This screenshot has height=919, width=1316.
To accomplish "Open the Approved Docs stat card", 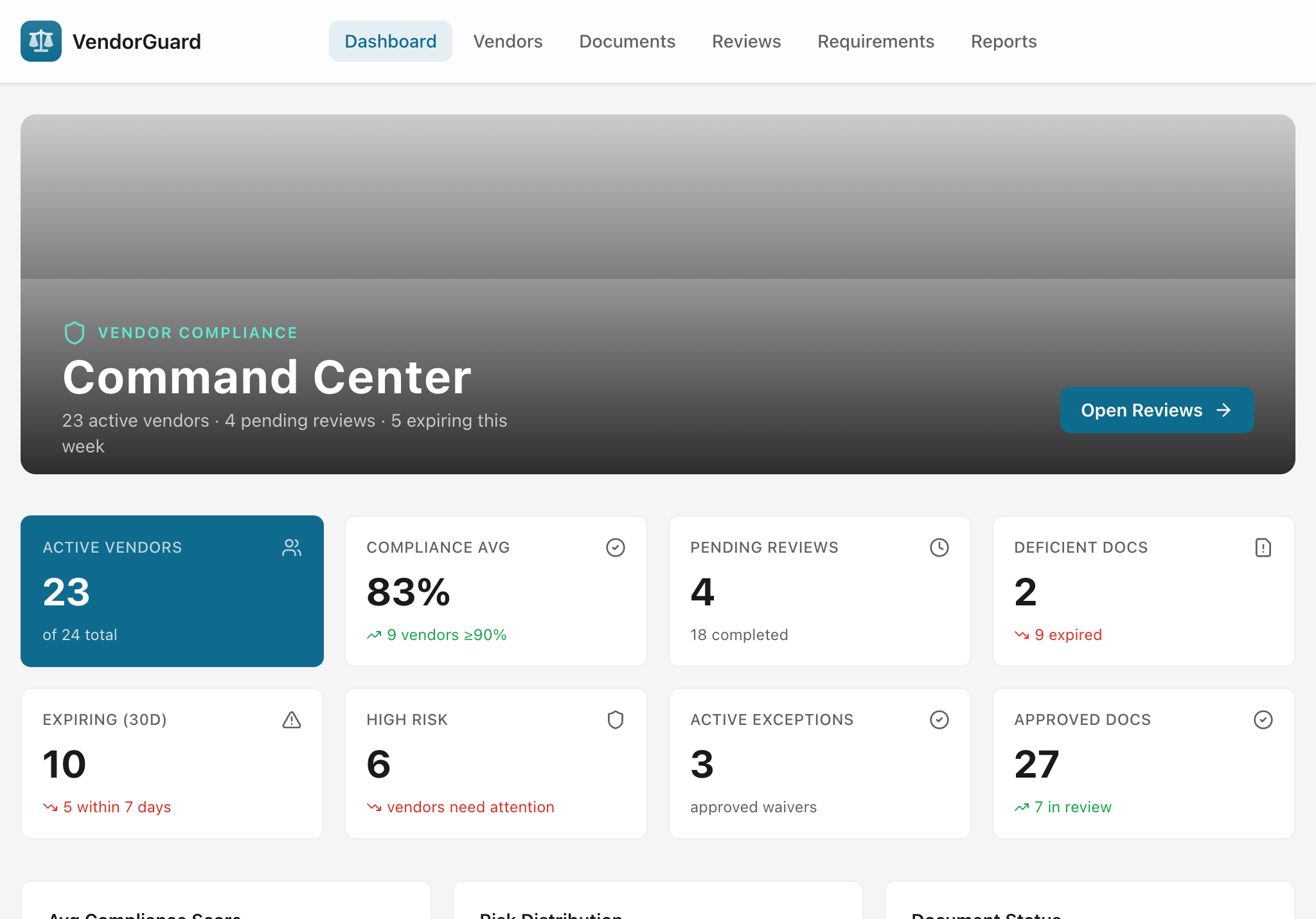I will coord(1144,763).
